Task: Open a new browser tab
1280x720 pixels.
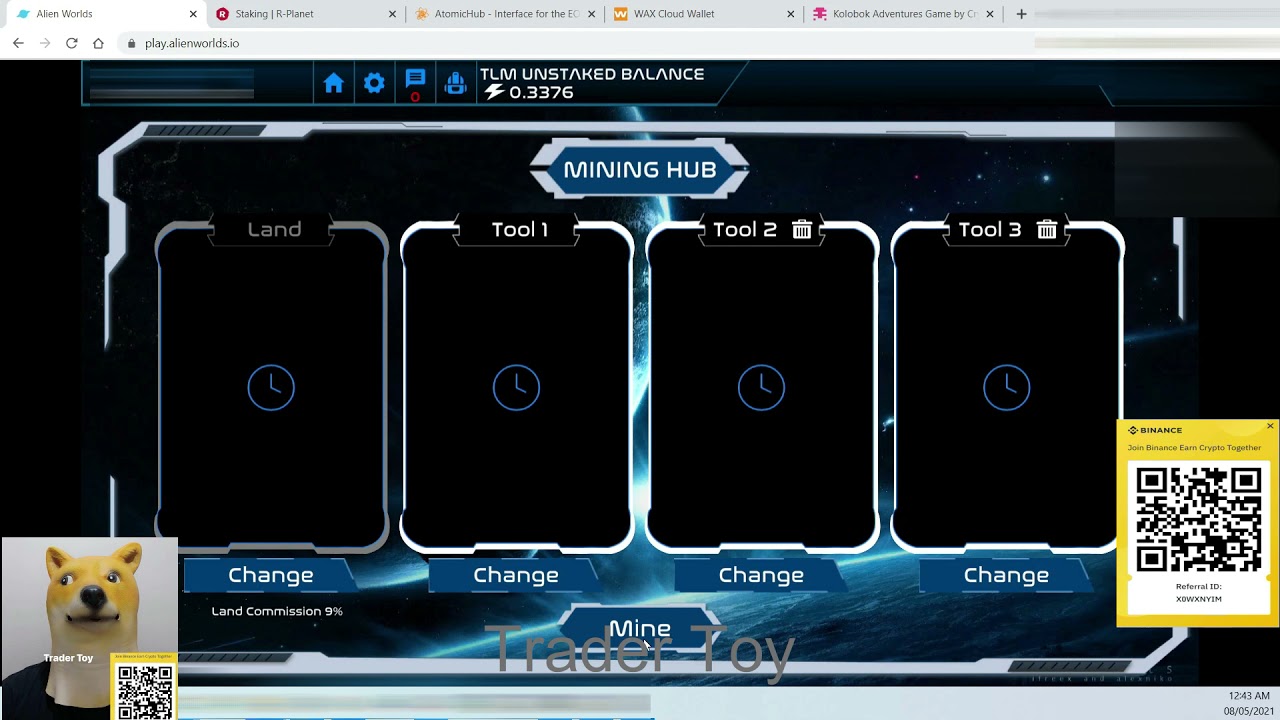Action: [x=1021, y=14]
